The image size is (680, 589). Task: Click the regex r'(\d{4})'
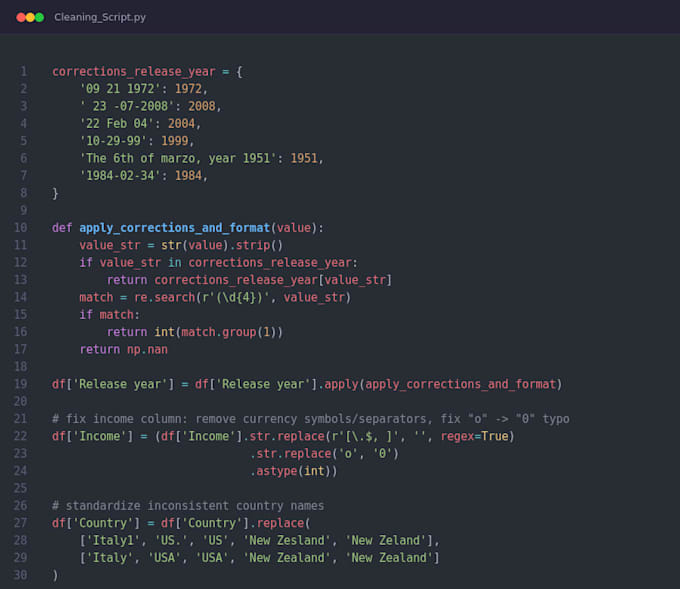(x=236, y=297)
